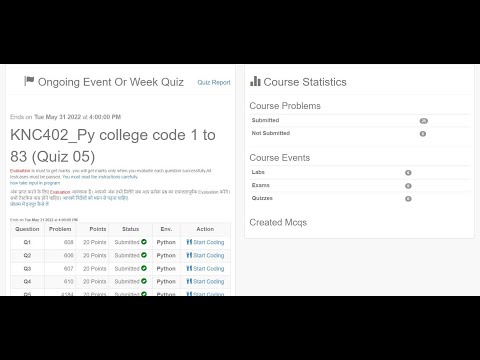
Task: Click problem number 610 in Q4 row
Action: point(68,281)
